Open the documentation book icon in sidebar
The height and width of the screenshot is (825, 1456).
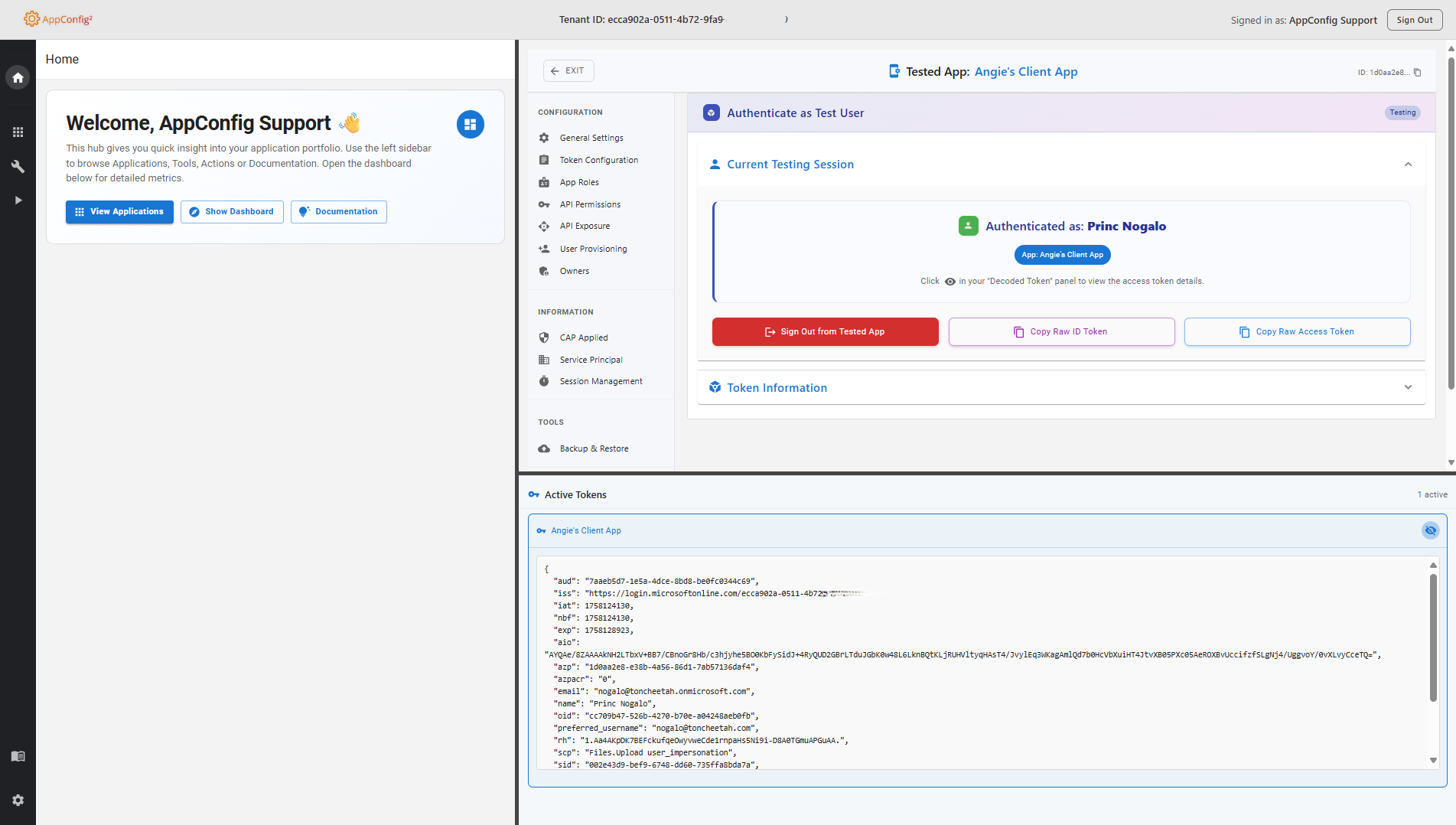click(18, 756)
